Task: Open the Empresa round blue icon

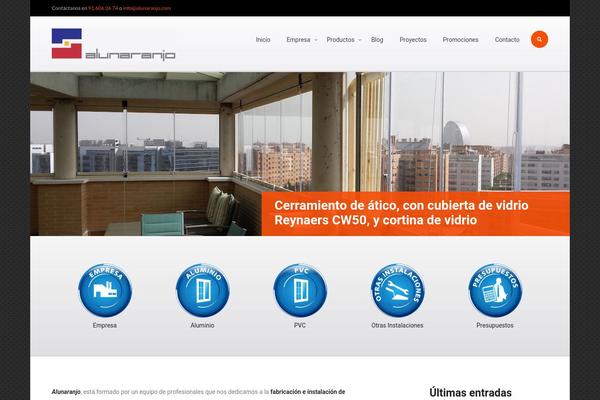Action: [105, 290]
